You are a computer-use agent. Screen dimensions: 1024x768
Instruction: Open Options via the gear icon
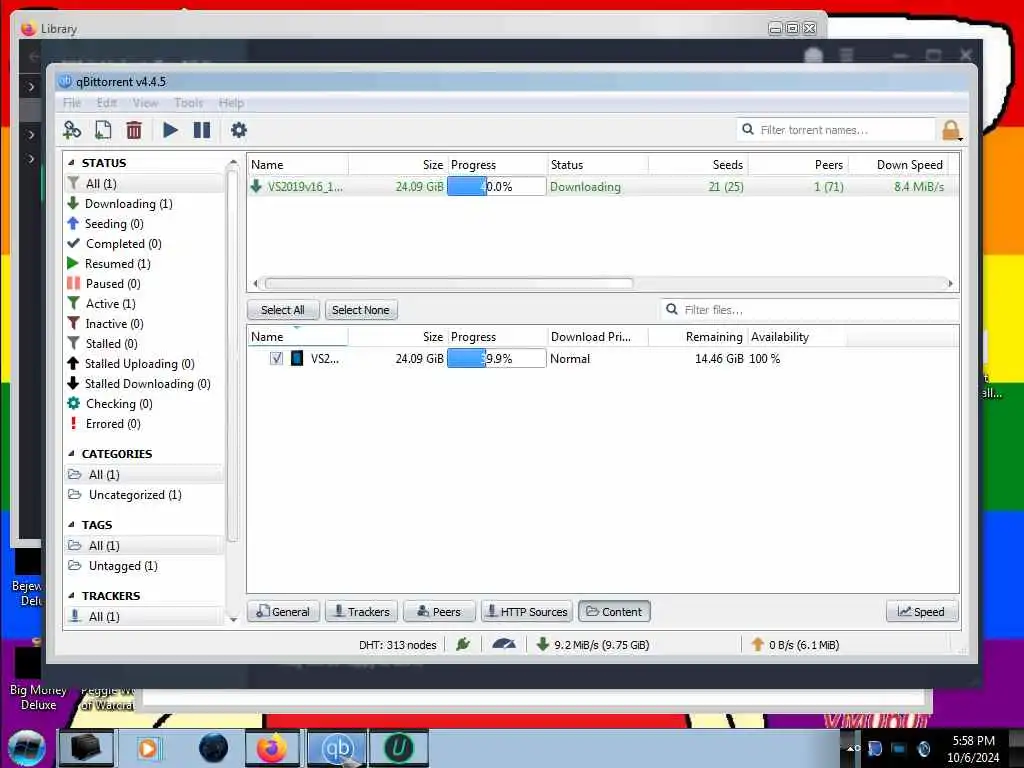coord(239,130)
